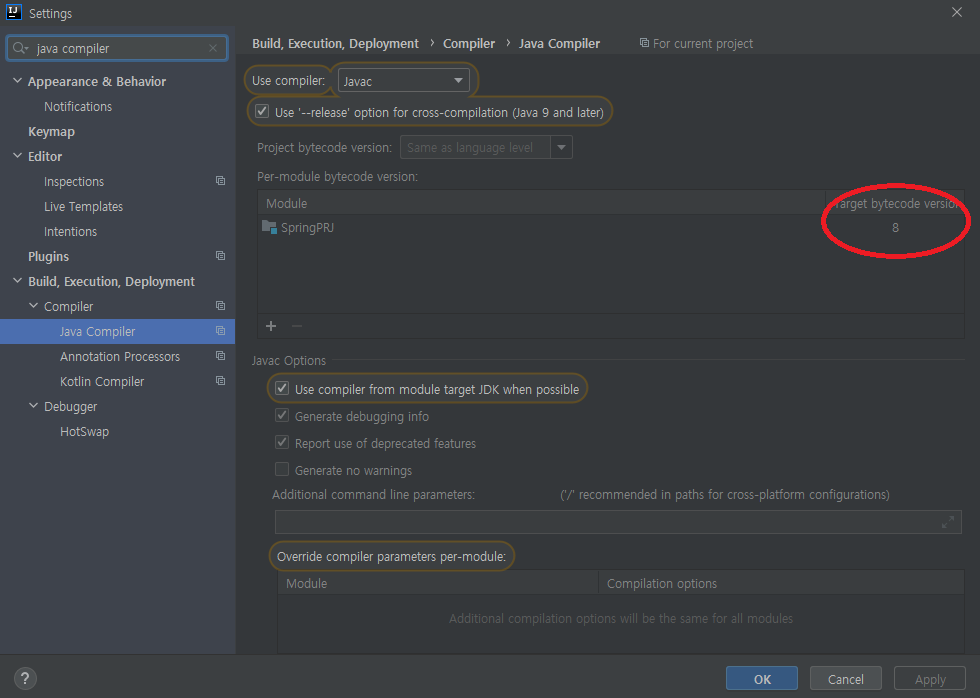Toggle Report use of deprecated features

282,442
